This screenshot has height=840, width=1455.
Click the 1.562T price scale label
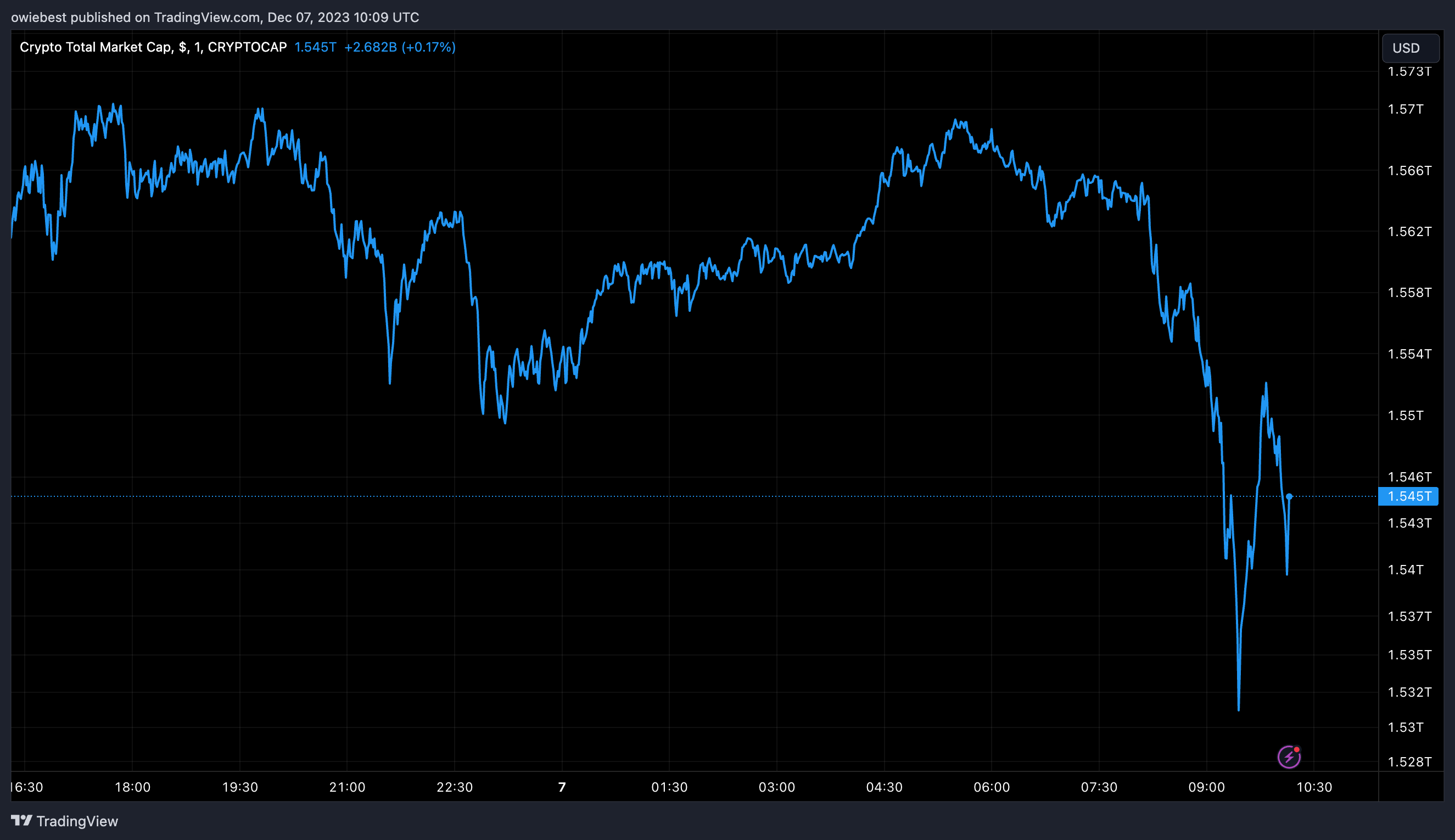coord(1409,231)
